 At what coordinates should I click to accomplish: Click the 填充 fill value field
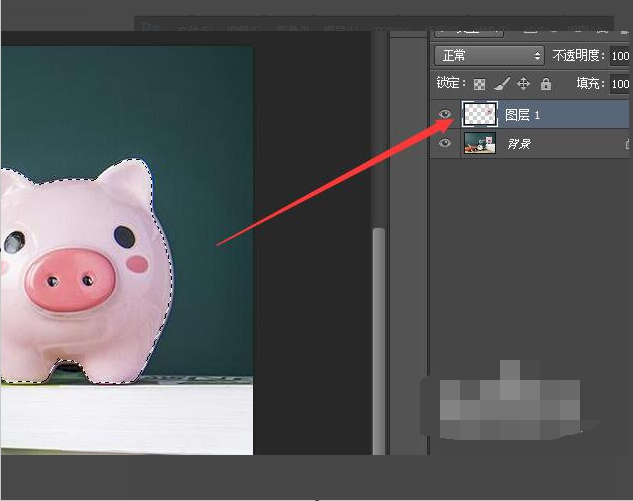click(x=620, y=84)
